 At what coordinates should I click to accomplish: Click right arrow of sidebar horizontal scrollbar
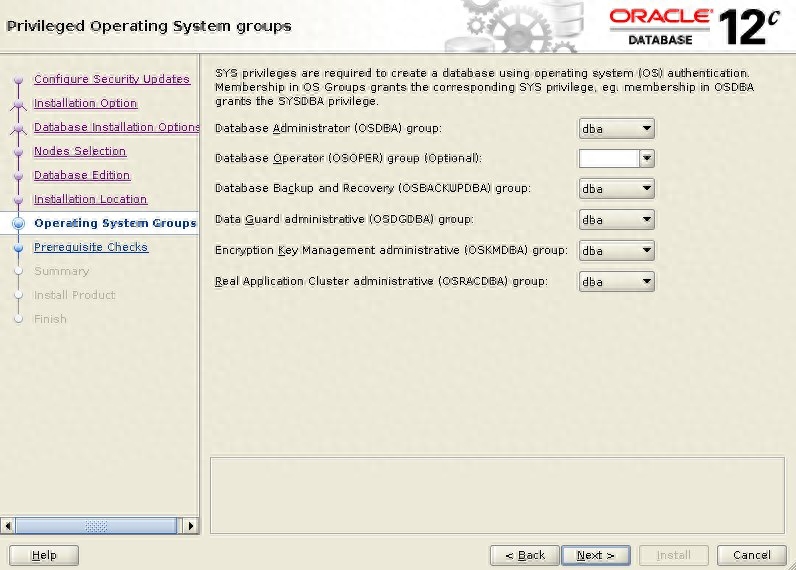click(191, 525)
